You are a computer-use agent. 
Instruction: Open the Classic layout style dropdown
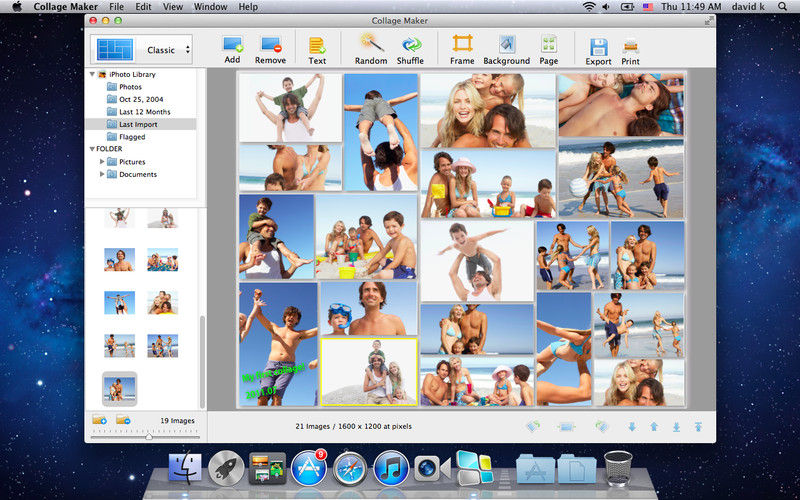[x=168, y=50]
